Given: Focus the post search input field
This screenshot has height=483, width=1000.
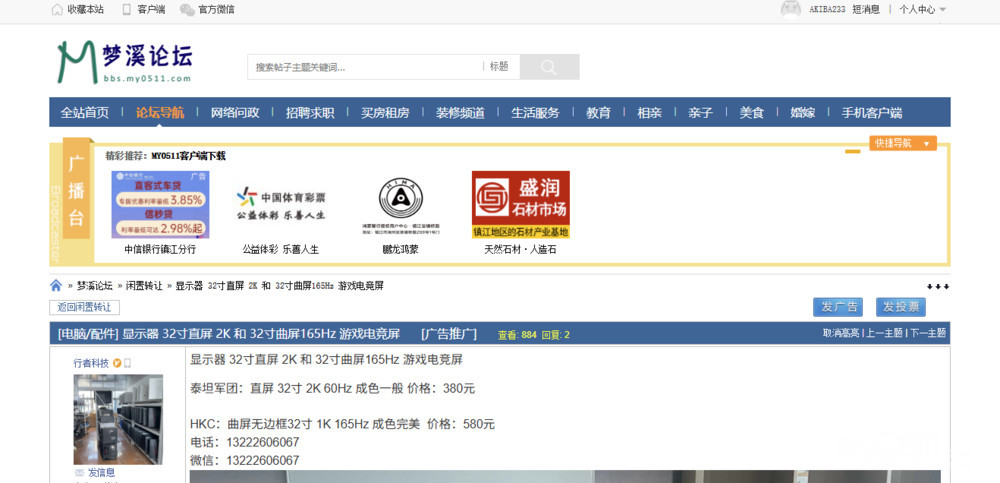Looking at the screenshot, I should point(364,67).
